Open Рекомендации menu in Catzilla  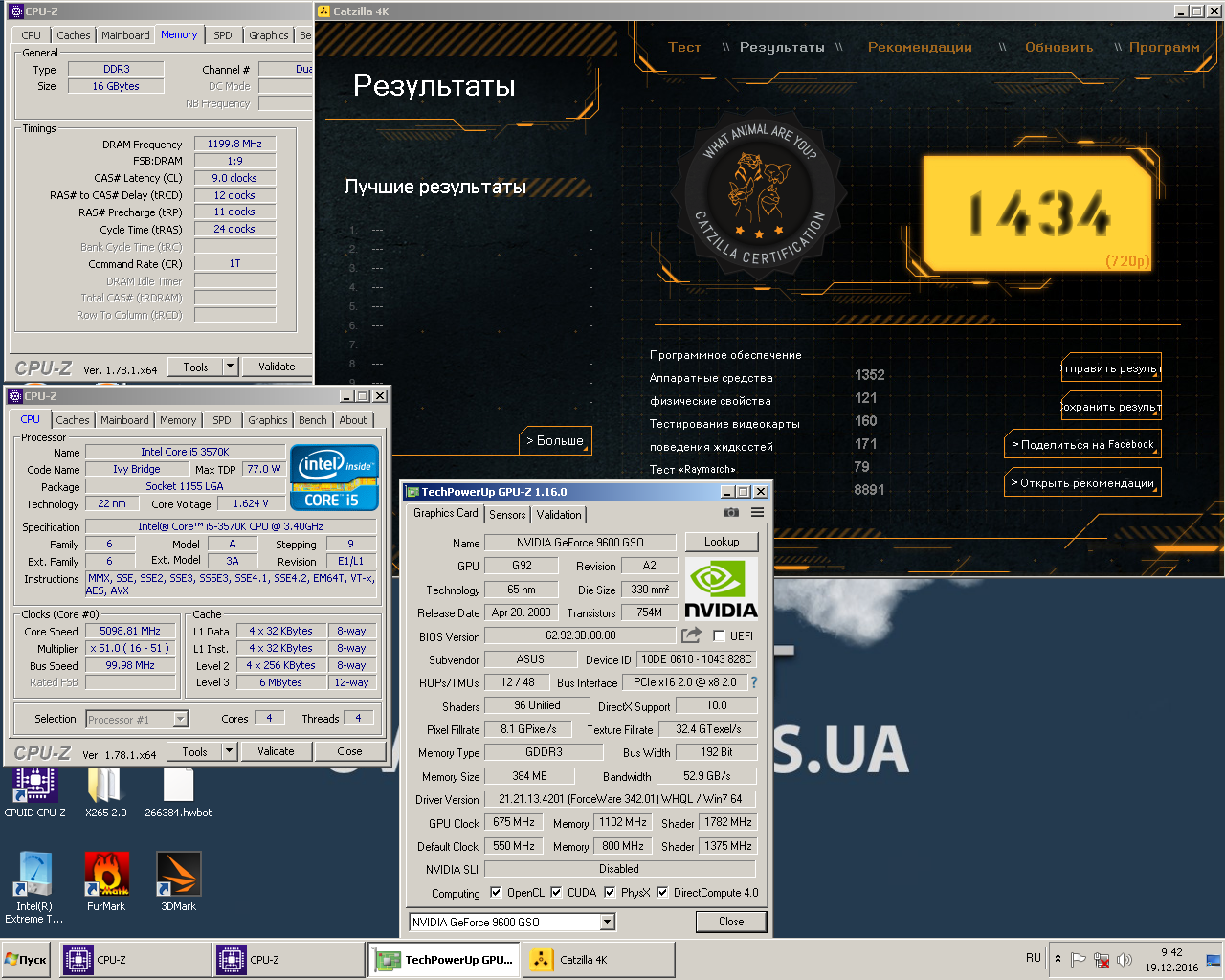point(920,47)
